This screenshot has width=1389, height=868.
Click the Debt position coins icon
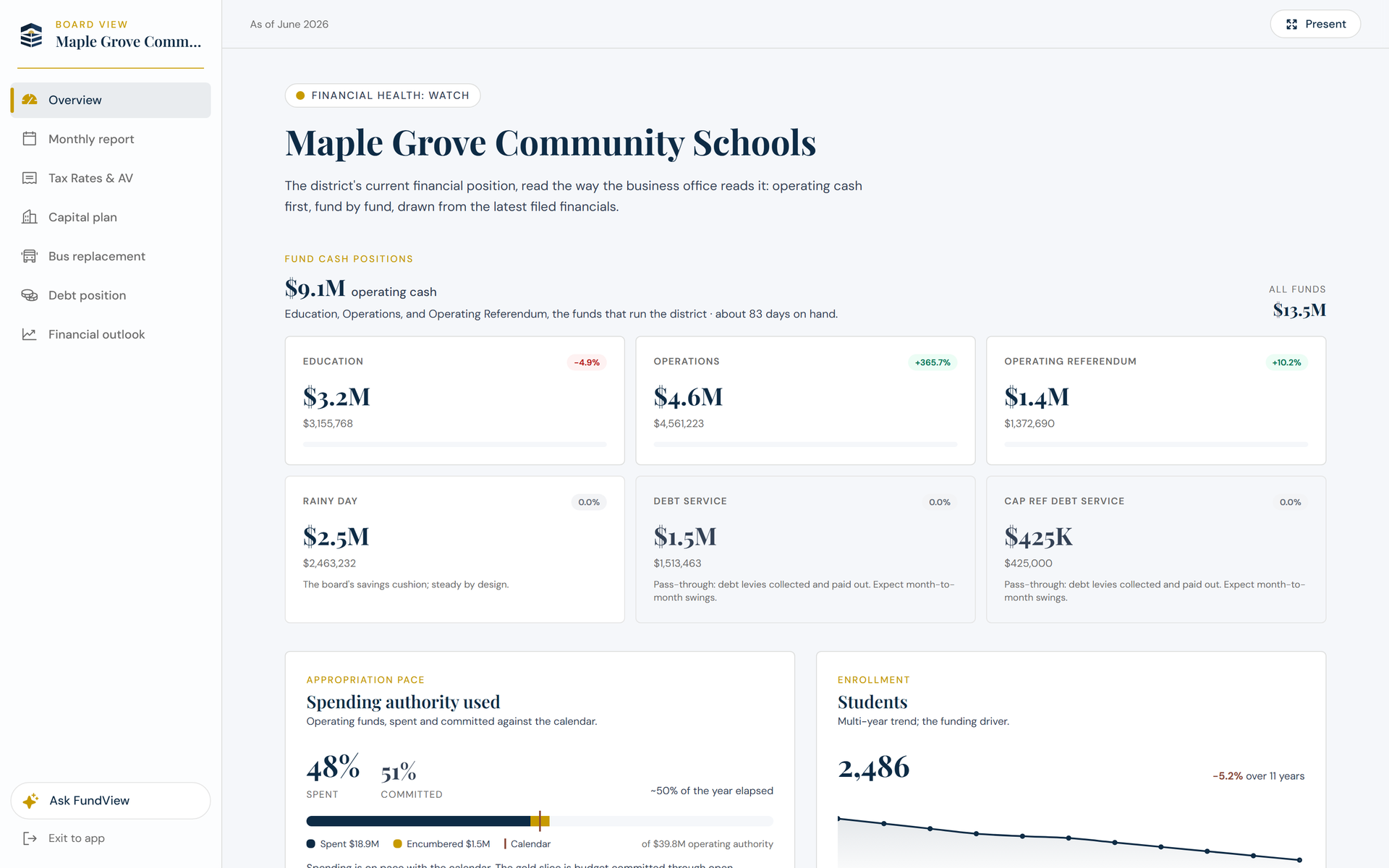click(x=30, y=295)
